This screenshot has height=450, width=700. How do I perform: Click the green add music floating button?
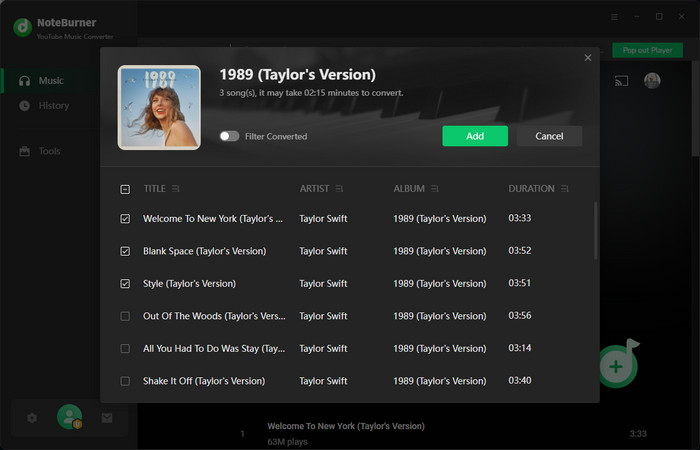(x=617, y=366)
